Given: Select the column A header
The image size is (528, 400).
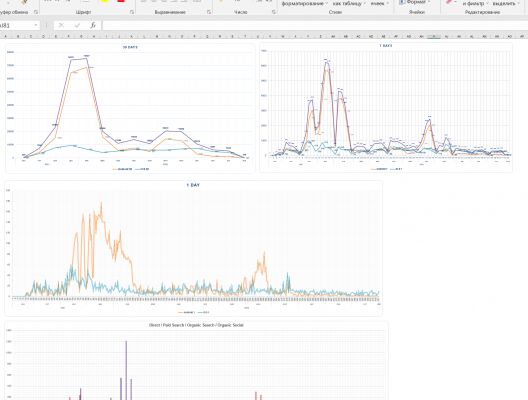Looking at the screenshot, I should point(5,36).
